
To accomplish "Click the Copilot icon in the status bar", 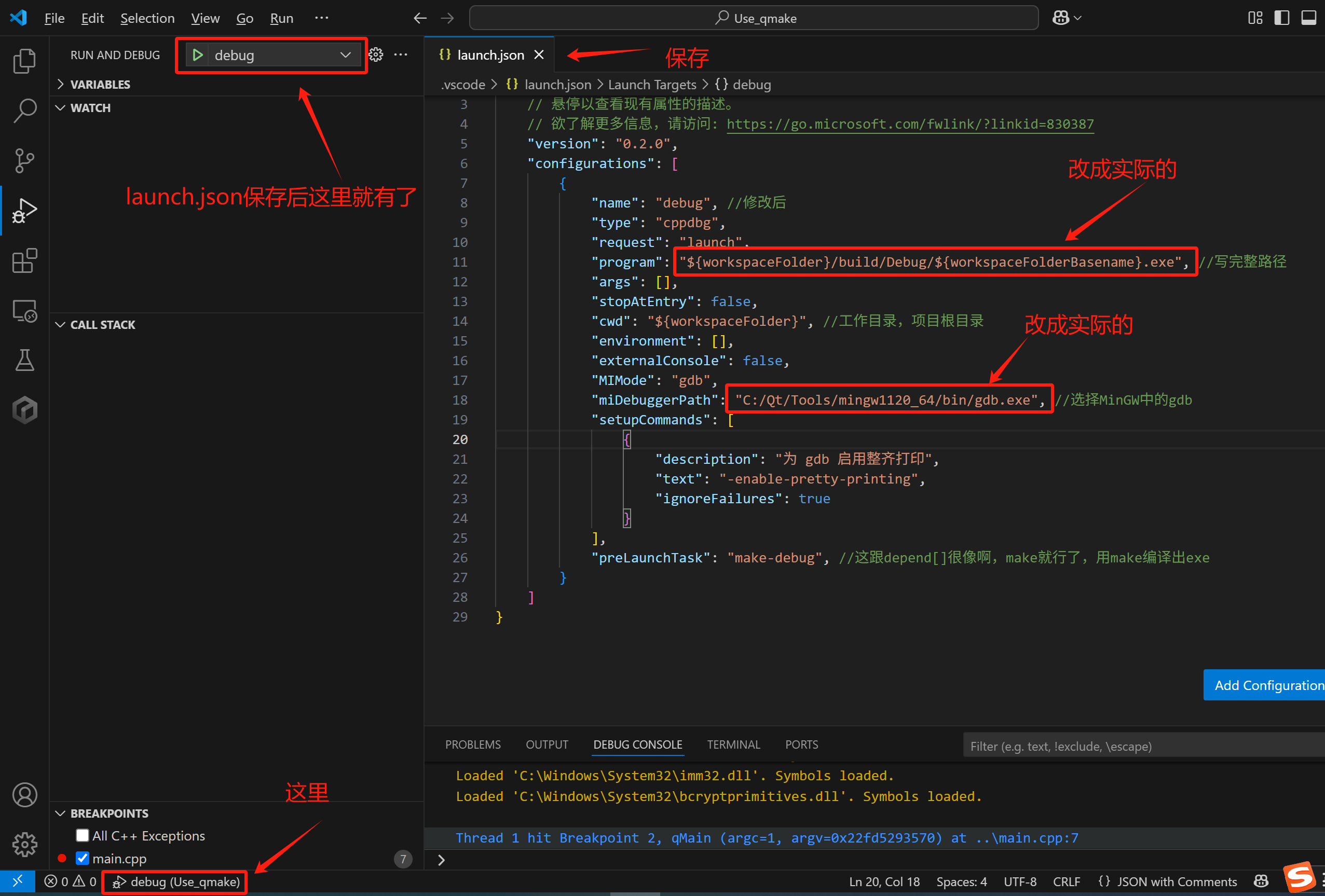I will (1261, 881).
